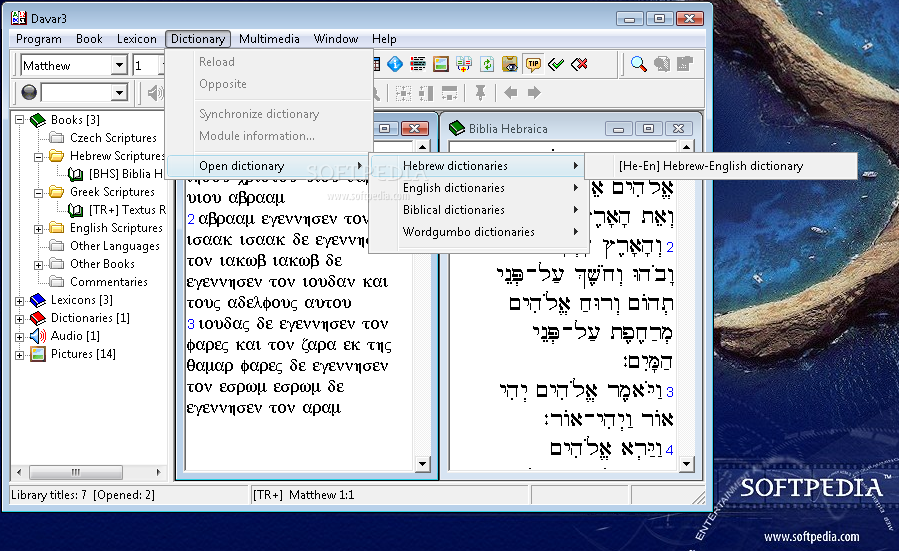Collapse the Greek Scriptures folder
899x551 pixels.
(38, 193)
